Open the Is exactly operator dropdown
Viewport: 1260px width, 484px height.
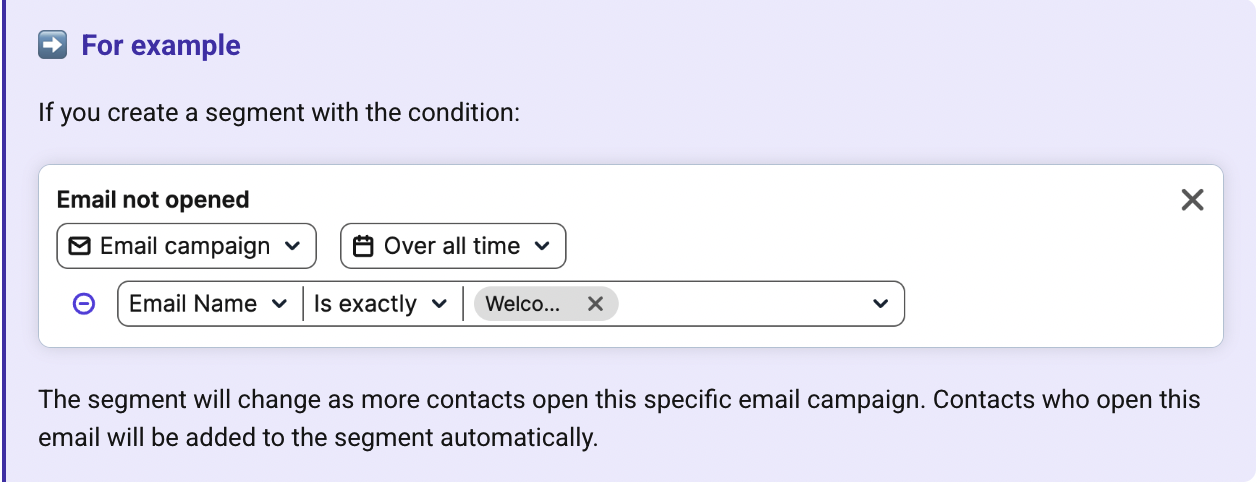coord(381,304)
